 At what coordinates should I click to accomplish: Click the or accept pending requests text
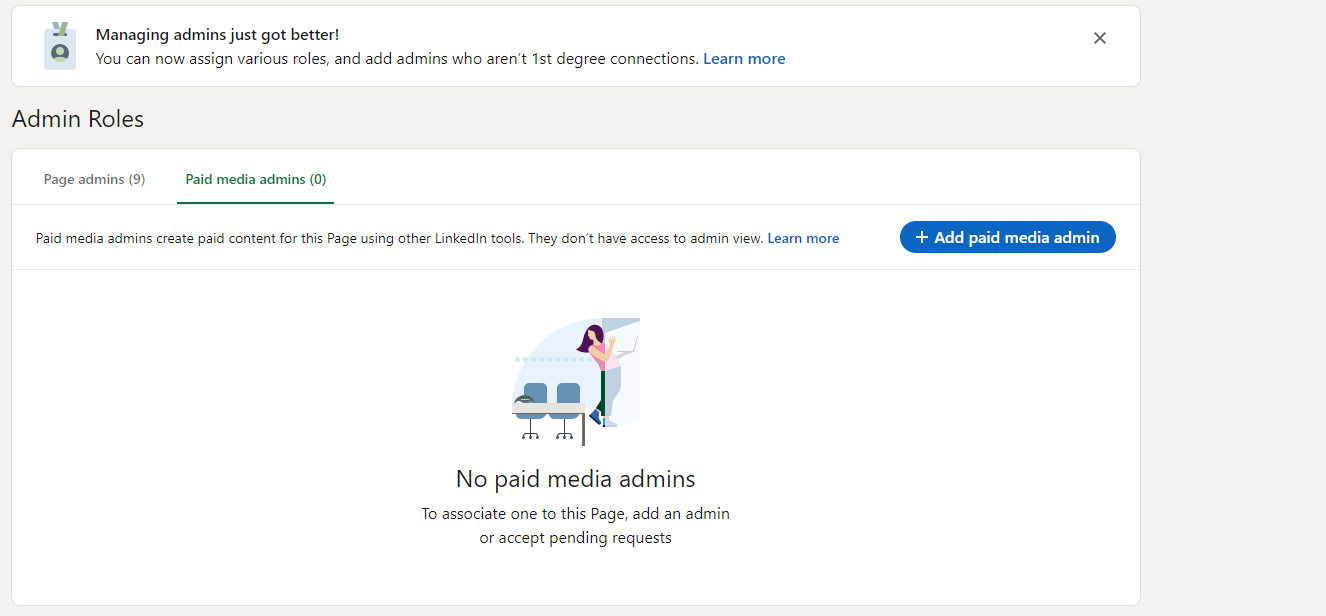point(576,538)
